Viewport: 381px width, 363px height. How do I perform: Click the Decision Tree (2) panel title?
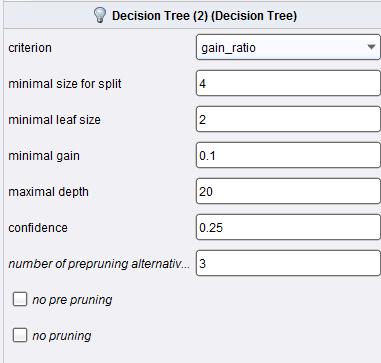point(204,16)
